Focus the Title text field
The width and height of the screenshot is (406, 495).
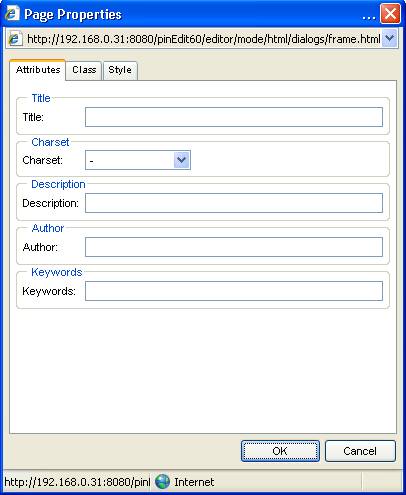(234, 117)
